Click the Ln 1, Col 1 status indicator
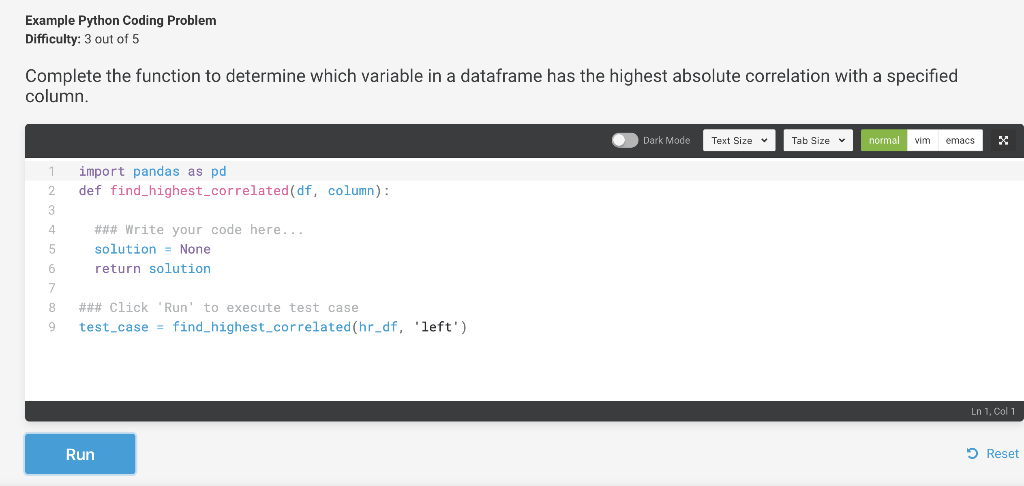This screenshot has height=486, width=1024. [993, 412]
